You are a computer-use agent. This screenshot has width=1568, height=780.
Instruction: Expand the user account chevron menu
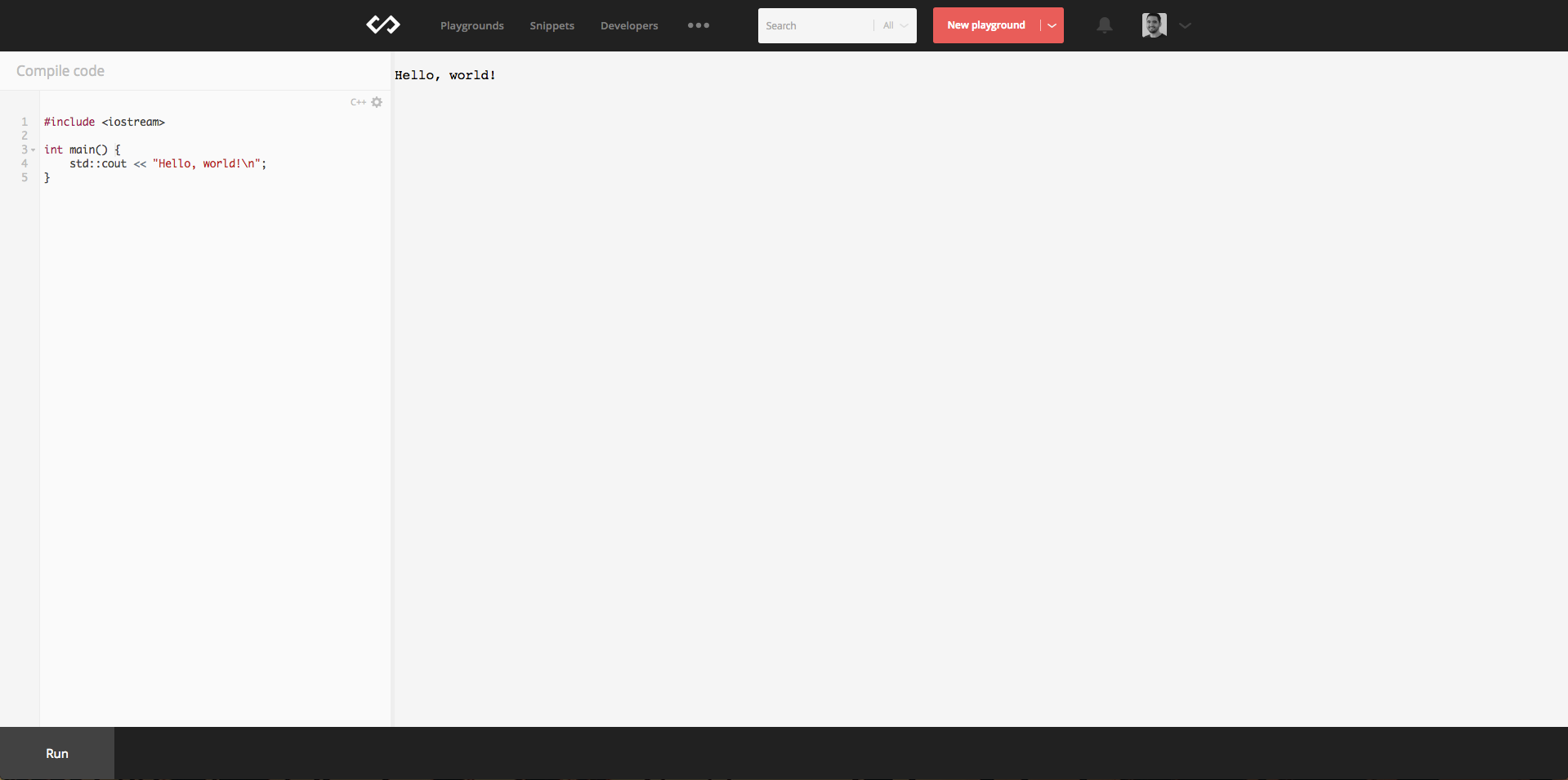1185,25
